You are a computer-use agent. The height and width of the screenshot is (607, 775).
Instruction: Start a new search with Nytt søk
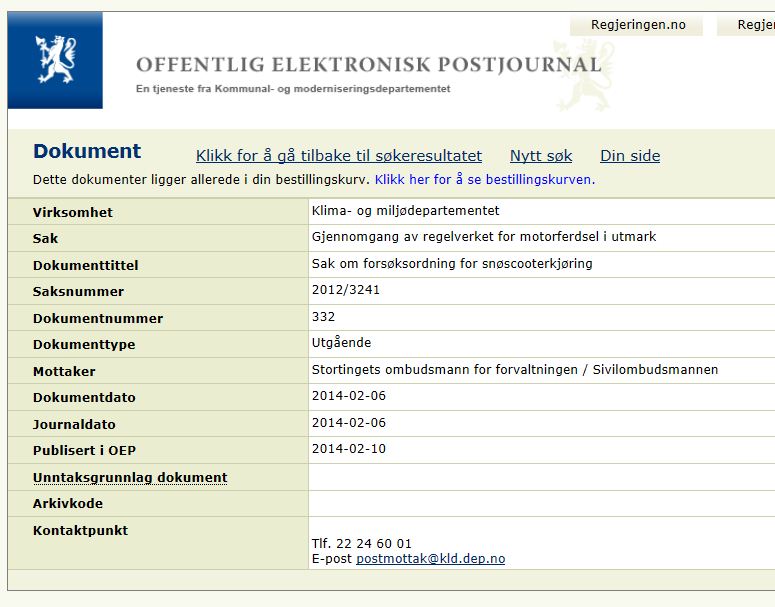coord(541,156)
